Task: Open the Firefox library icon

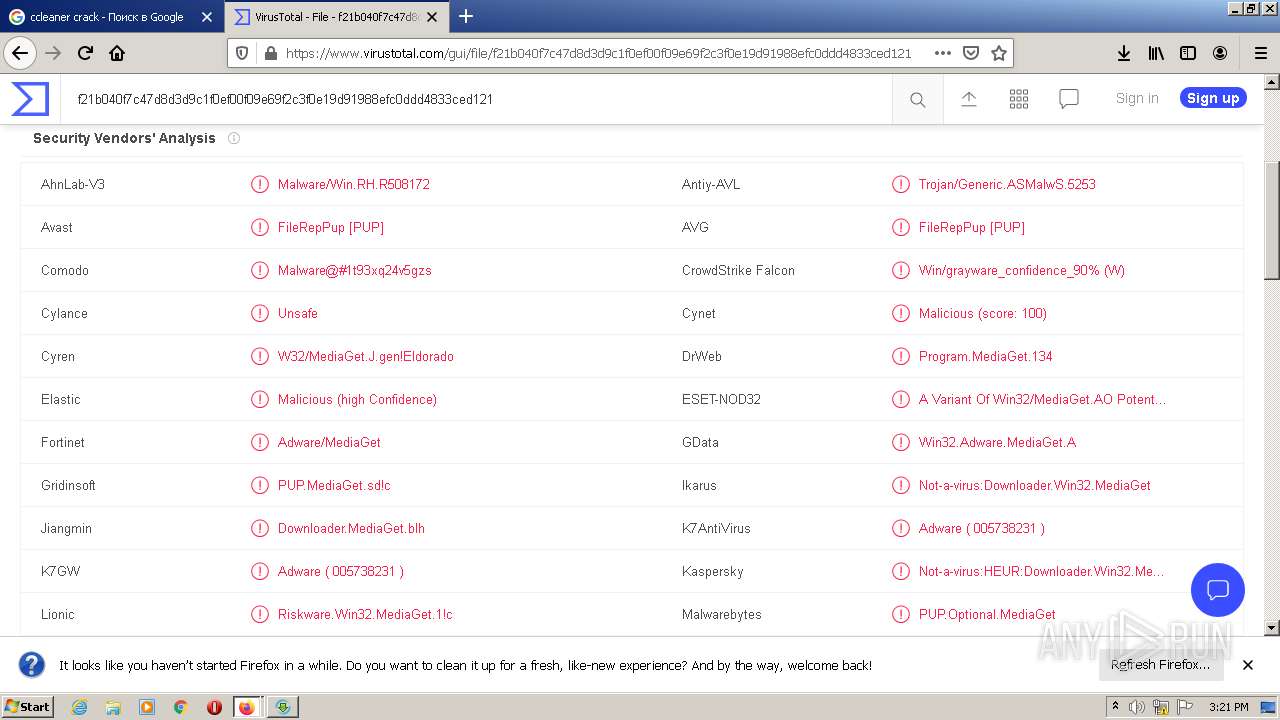Action: (x=1156, y=53)
